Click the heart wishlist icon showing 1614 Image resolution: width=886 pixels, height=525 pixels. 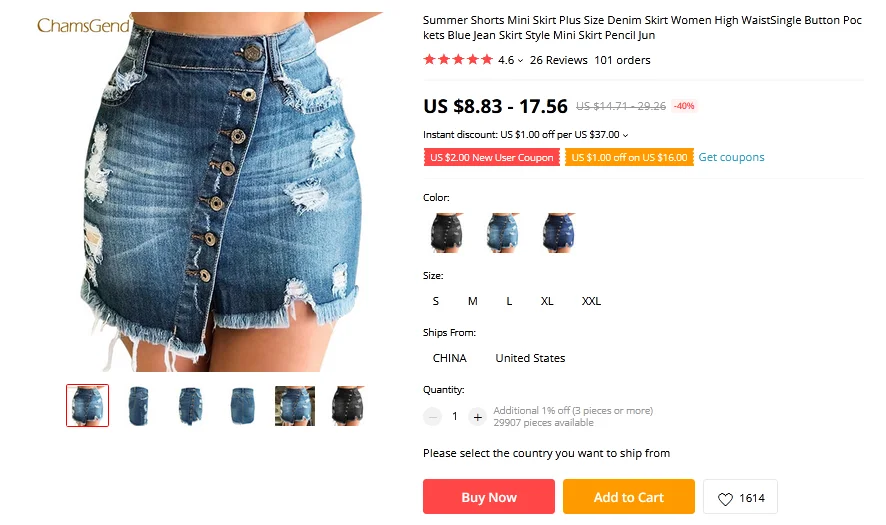coord(725,498)
